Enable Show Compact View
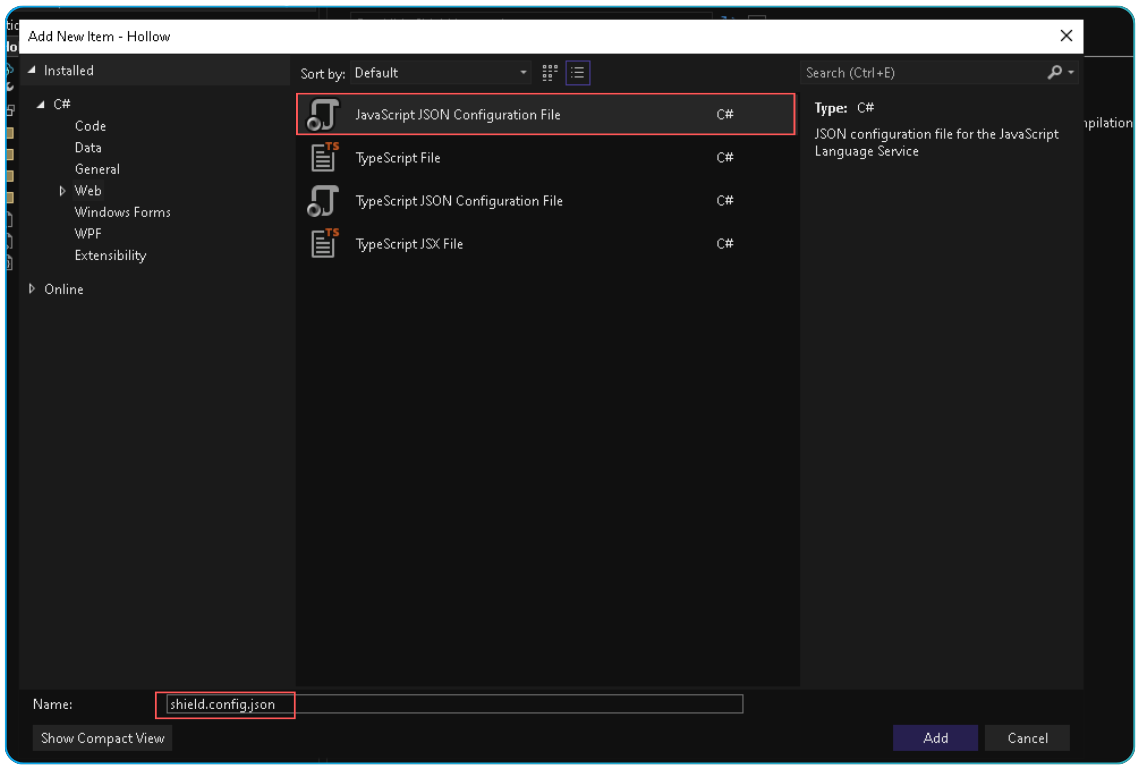The width and height of the screenshot is (1140, 768). pos(101,738)
